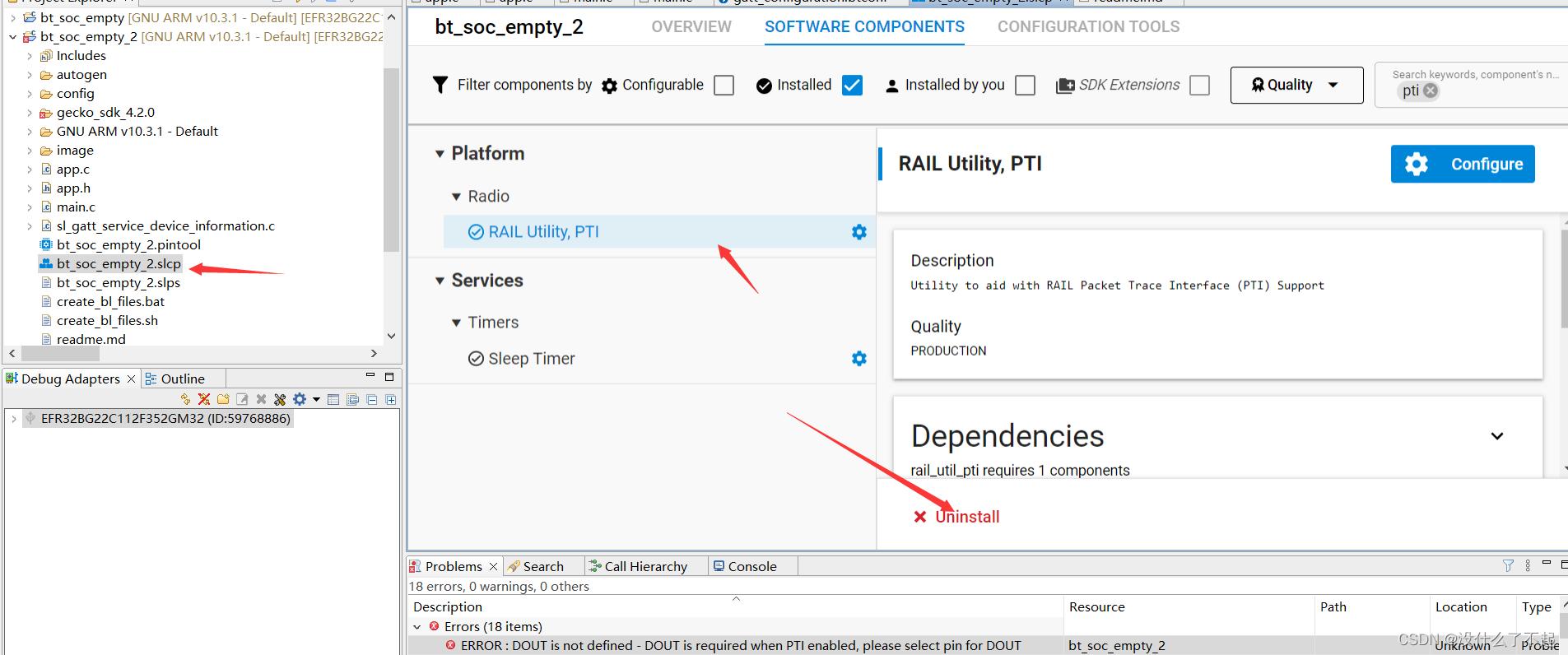Toggle the SDK Extensions checkbox
1568x655 pixels.
[1200, 85]
